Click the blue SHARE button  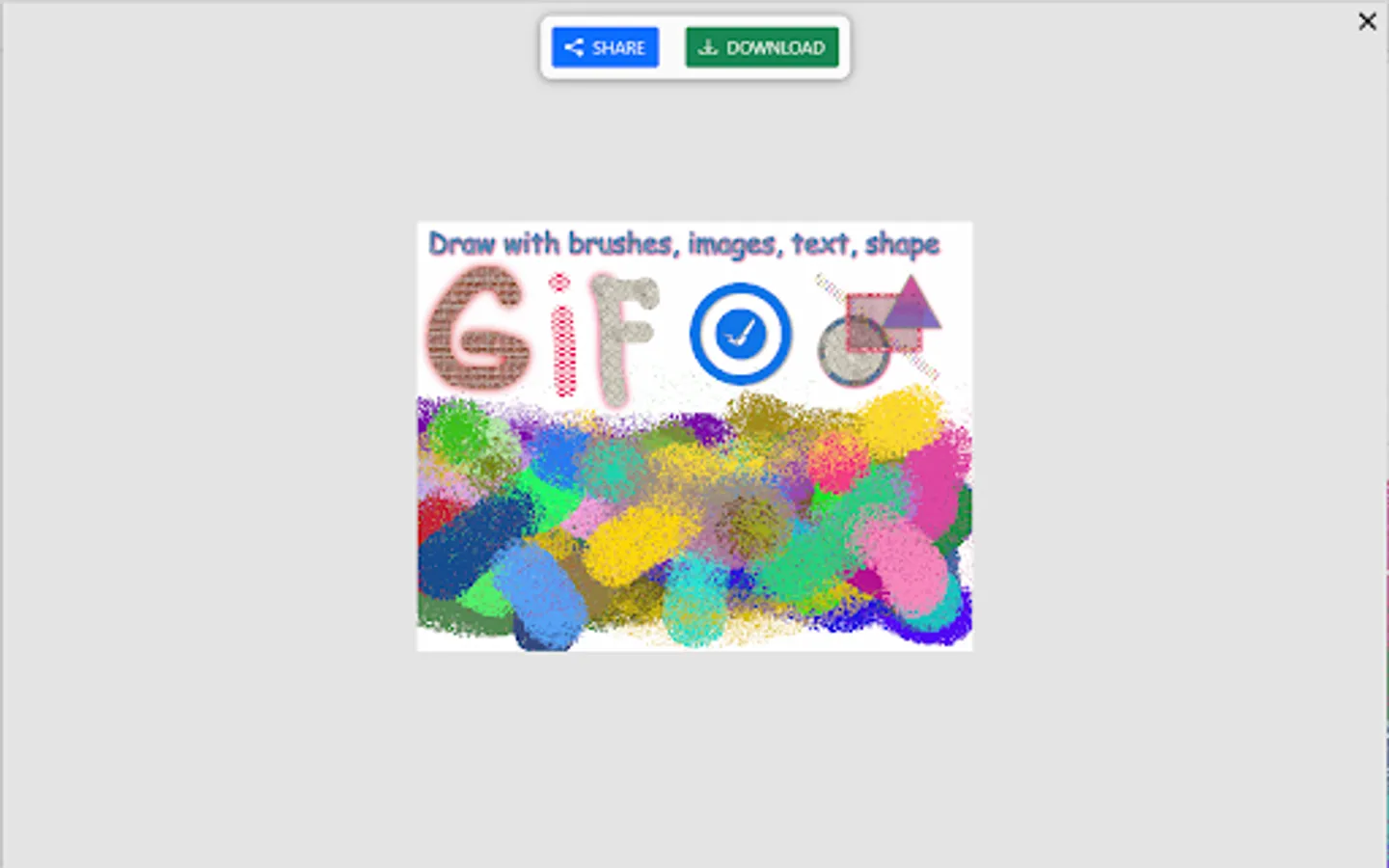tap(605, 47)
